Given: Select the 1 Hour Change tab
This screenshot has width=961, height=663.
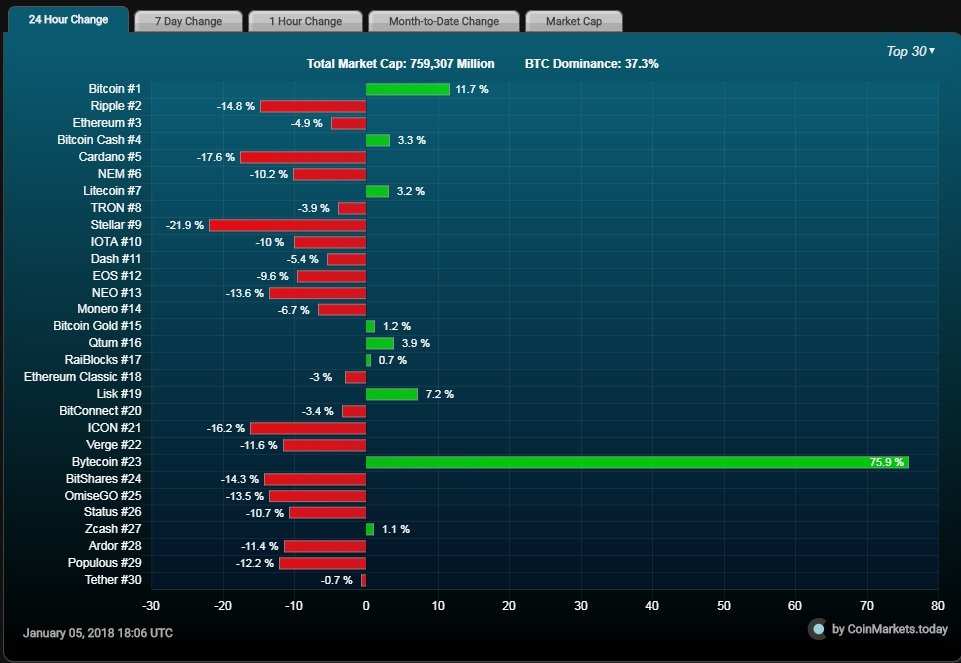Looking at the screenshot, I should (x=305, y=21).
